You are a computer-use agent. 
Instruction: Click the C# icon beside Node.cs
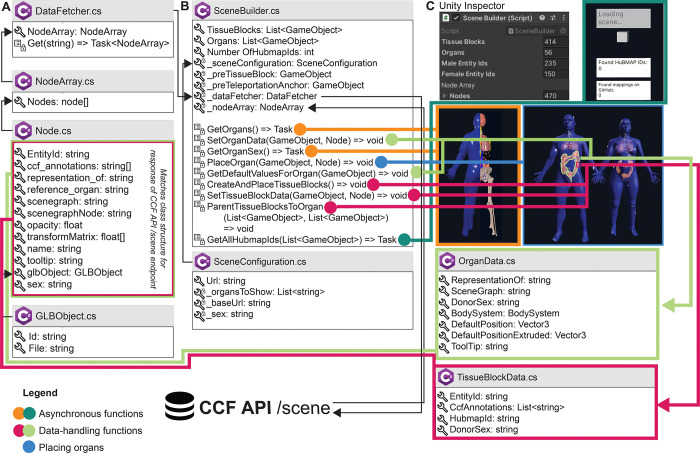(23, 131)
